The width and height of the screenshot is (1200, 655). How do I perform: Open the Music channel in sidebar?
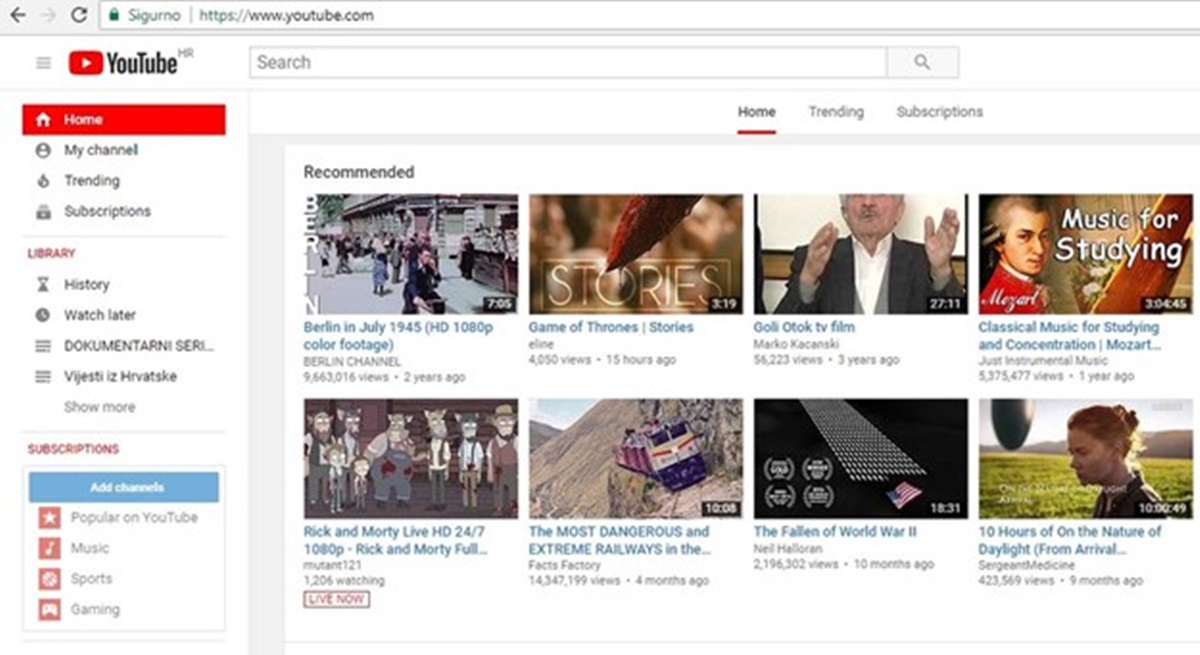[x=89, y=548]
